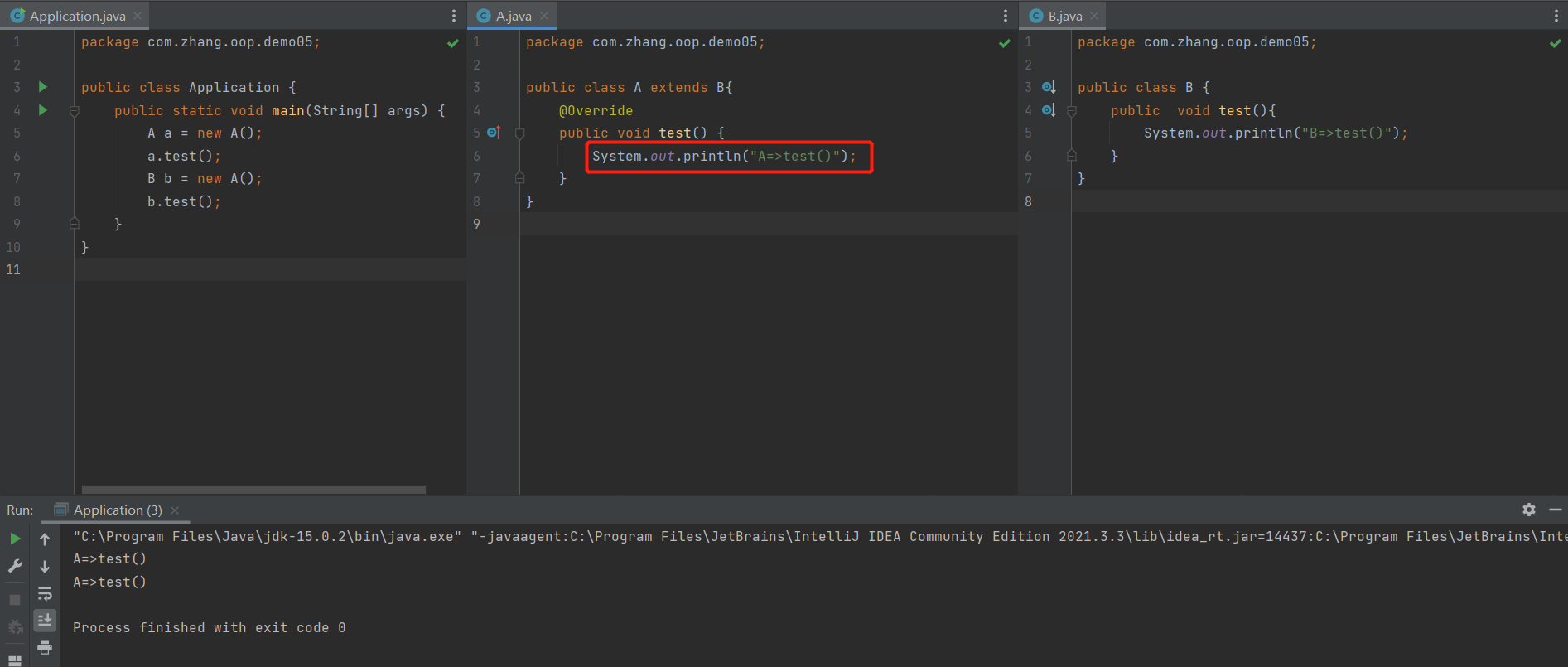Screen dimensions: 1568x667
Task: Click the println "A=>test()" statement in A.java
Action: click(x=724, y=157)
